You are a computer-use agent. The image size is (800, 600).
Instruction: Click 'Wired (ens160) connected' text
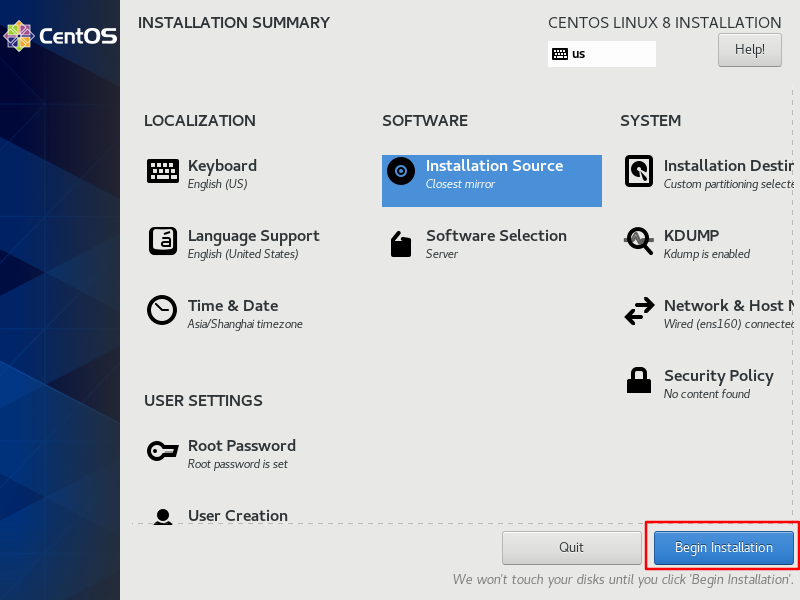(x=729, y=324)
